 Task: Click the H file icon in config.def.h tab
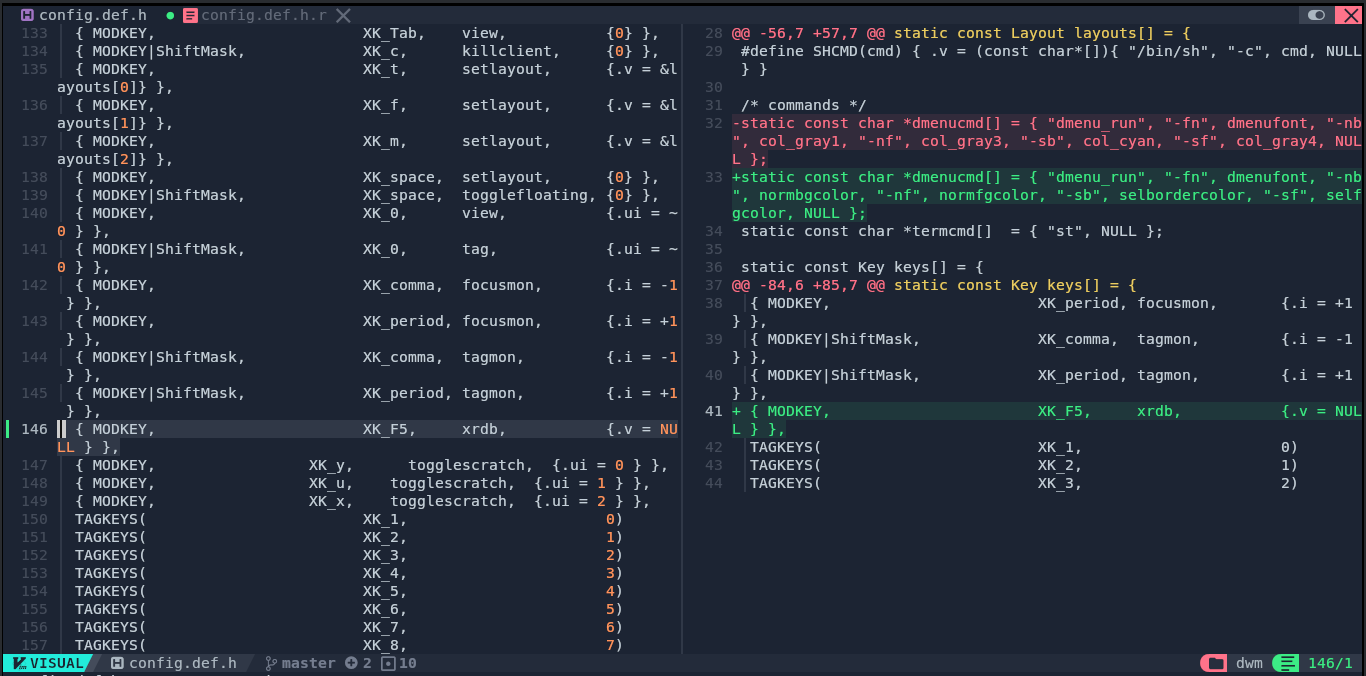[26, 15]
